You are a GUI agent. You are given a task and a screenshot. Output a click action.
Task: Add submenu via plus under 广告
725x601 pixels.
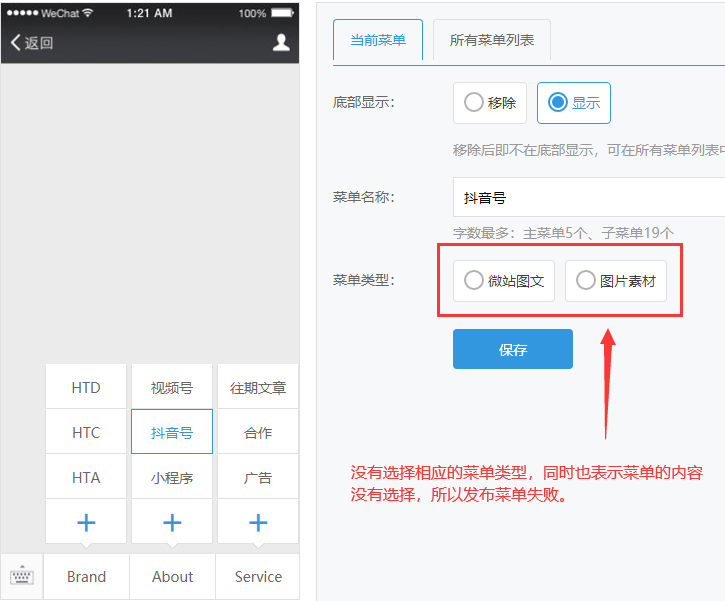[258, 522]
